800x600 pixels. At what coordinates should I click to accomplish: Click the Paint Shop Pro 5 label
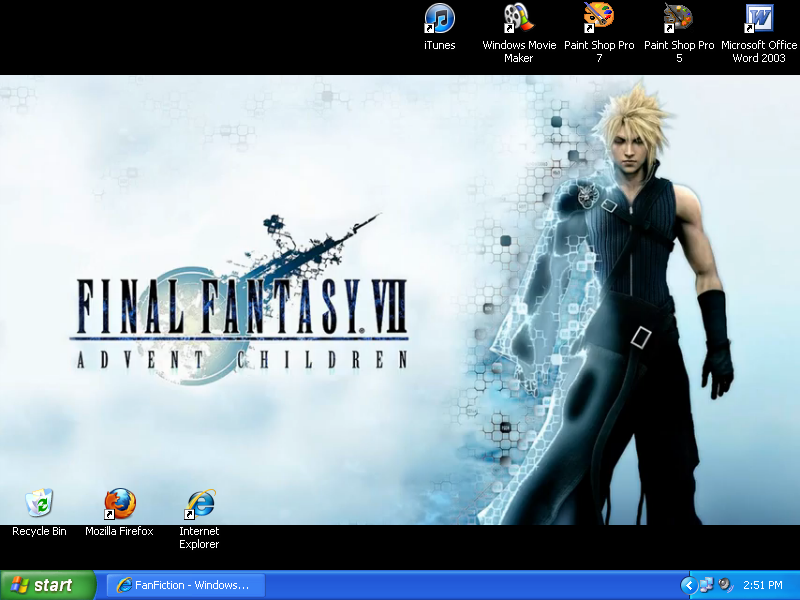point(679,52)
